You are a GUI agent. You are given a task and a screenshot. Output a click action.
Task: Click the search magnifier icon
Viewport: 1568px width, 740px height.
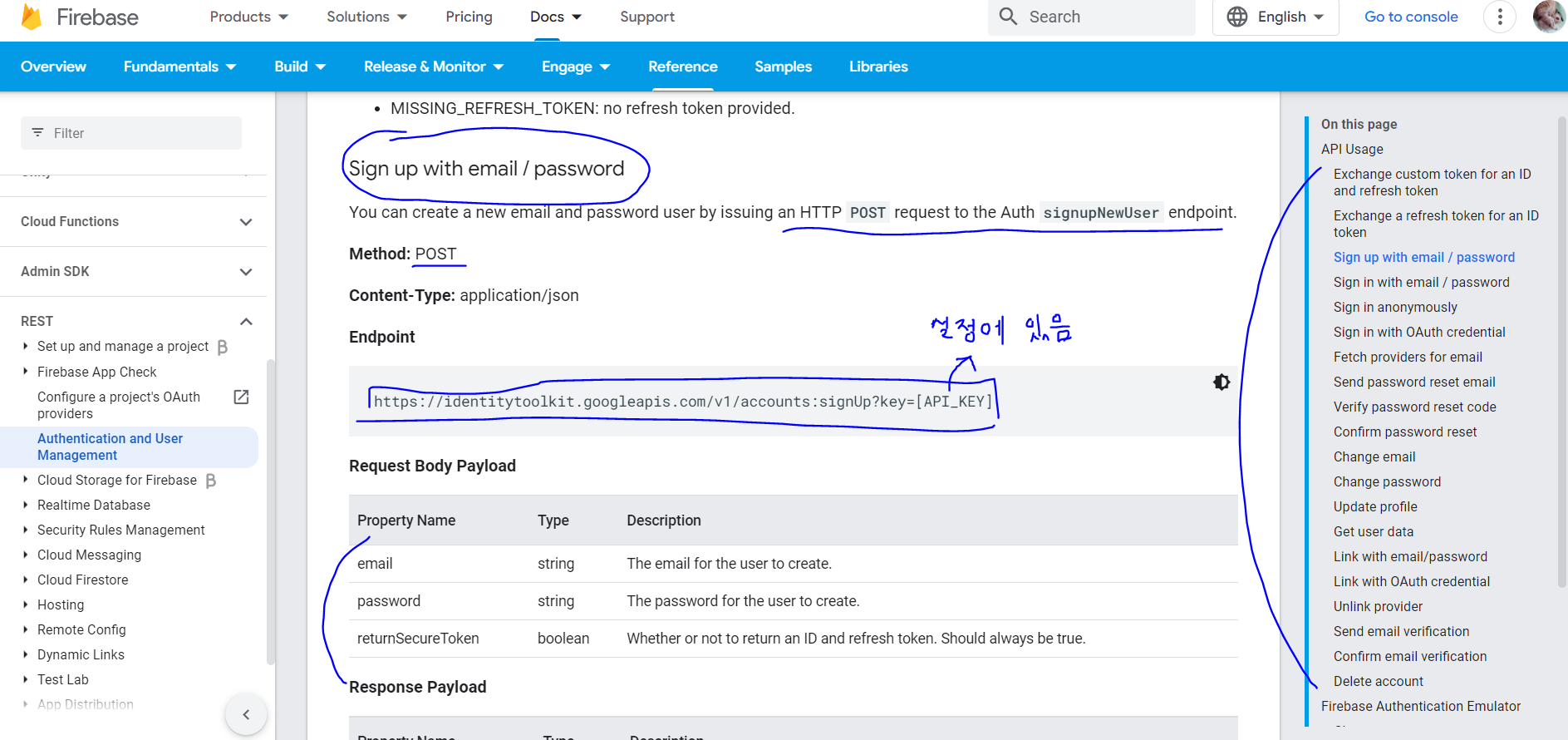[1008, 17]
